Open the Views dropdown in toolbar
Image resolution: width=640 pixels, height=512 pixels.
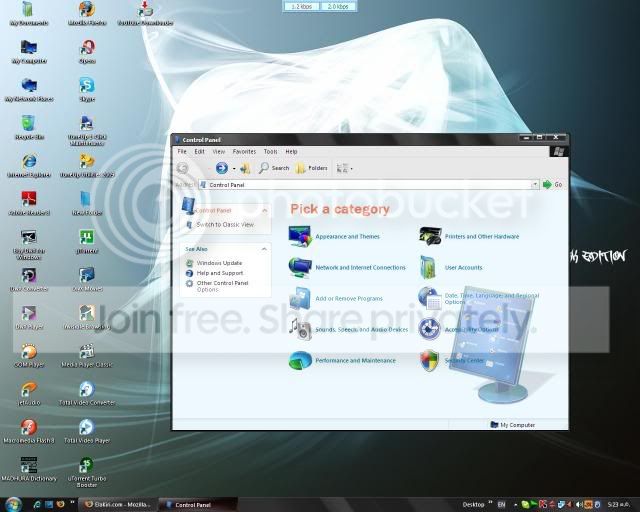pyautogui.click(x=344, y=168)
